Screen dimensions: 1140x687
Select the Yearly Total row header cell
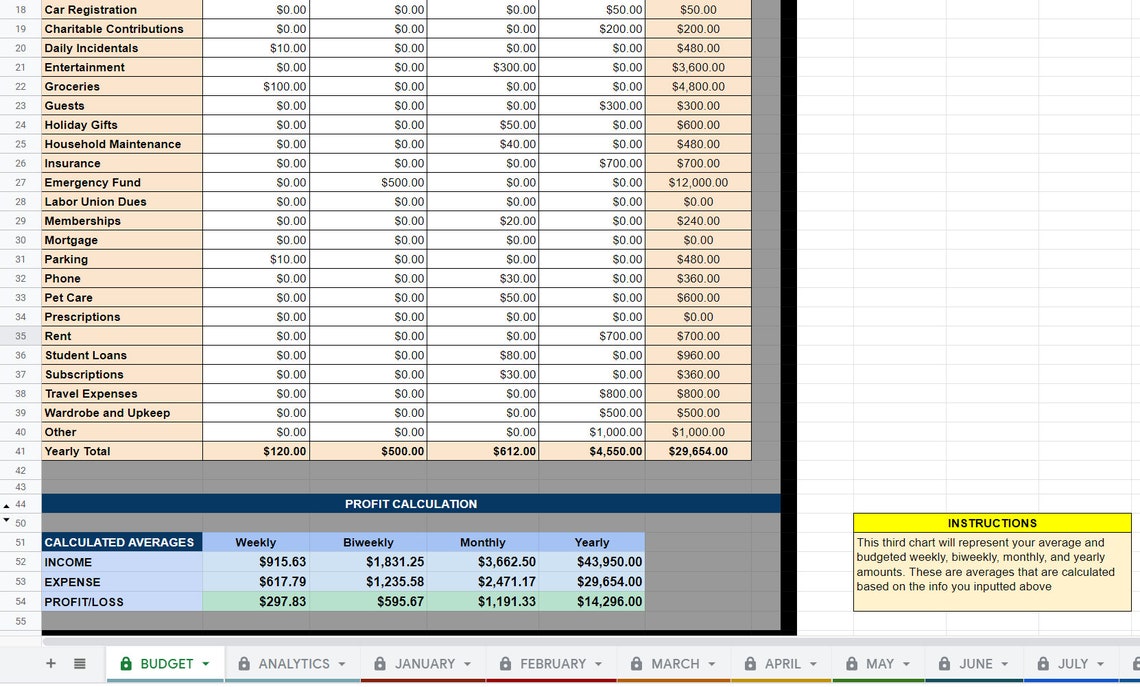(121, 451)
